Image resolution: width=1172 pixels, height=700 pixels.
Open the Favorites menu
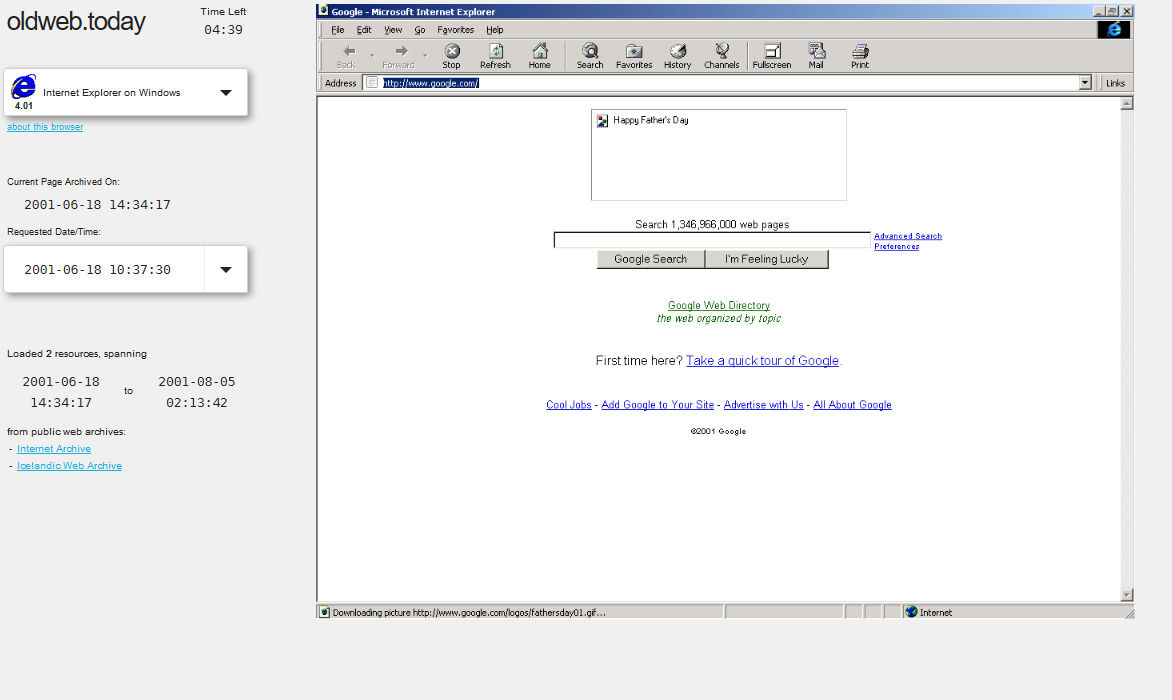pos(455,30)
